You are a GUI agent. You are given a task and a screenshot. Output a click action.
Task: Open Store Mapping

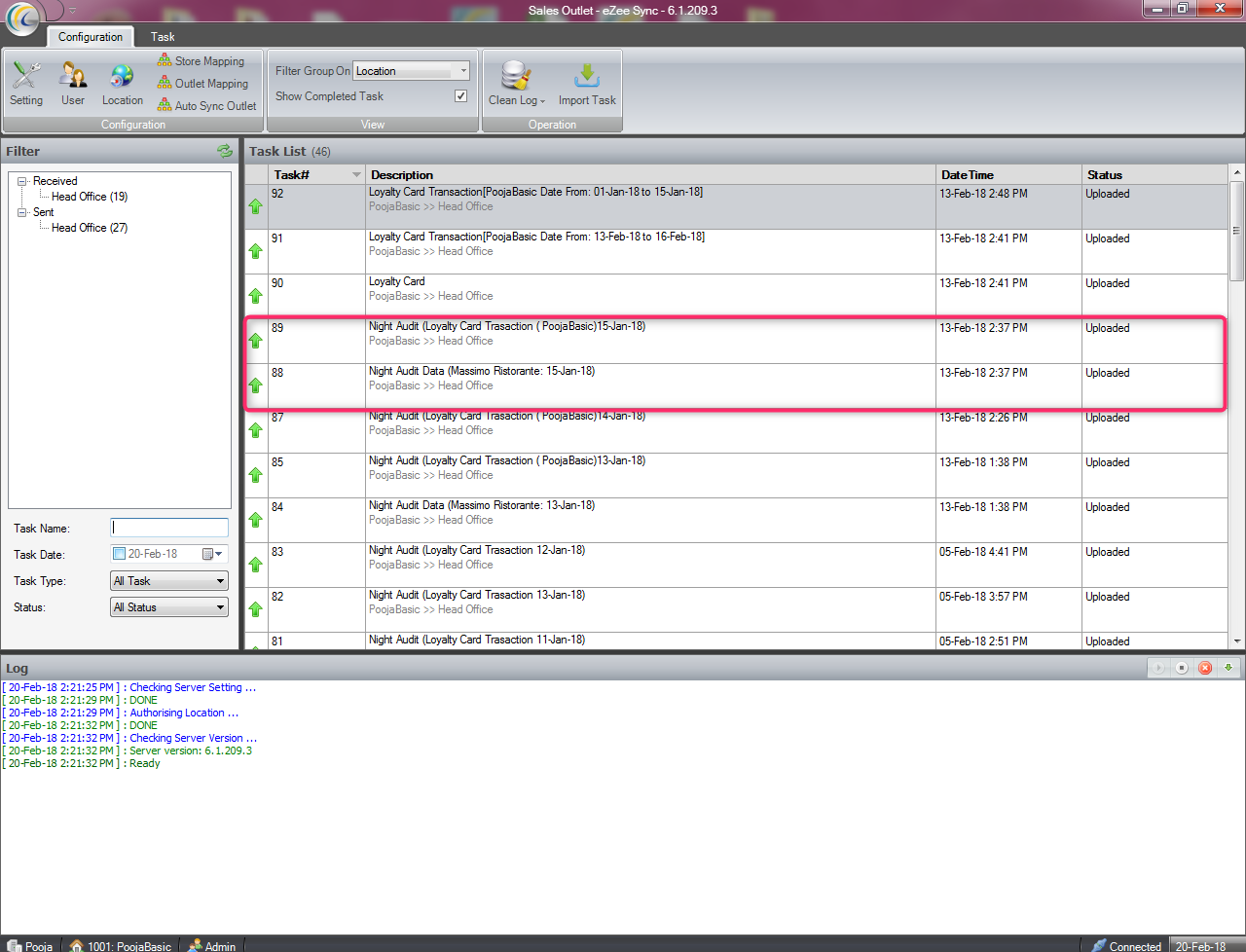tap(201, 61)
